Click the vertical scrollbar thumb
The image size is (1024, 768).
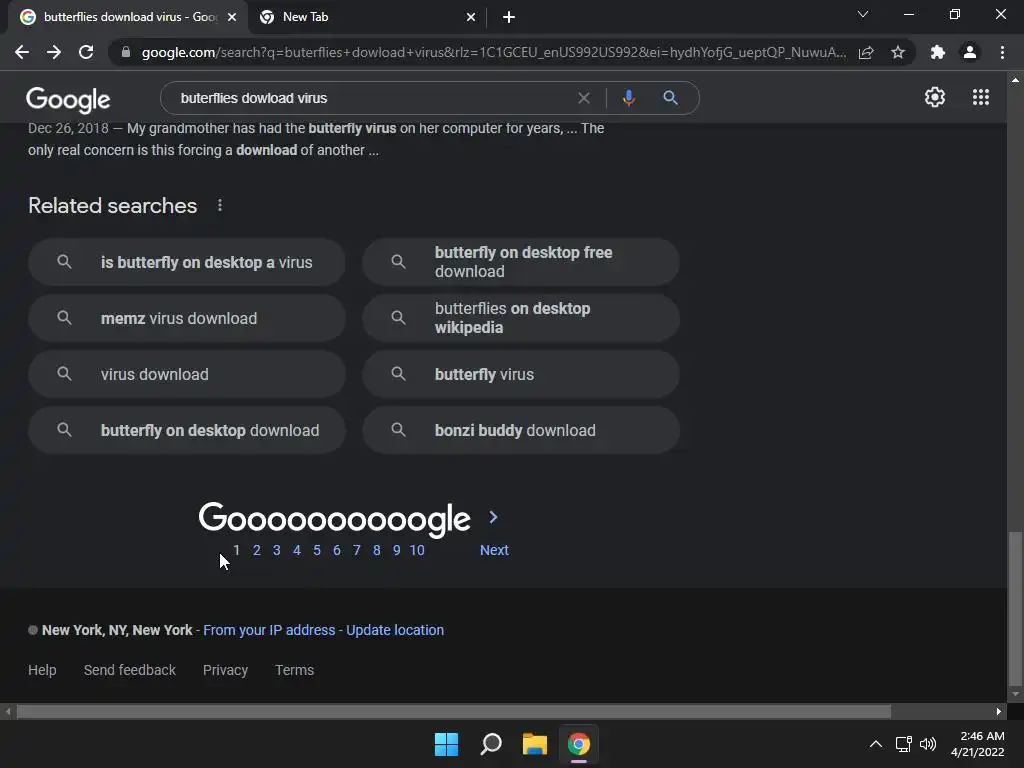tap(1015, 607)
